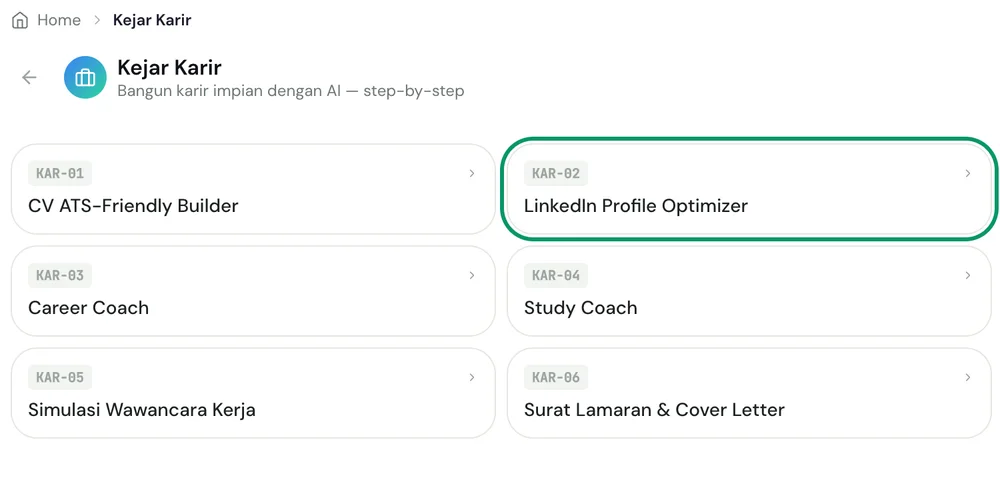Image resolution: width=1000 pixels, height=500 pixels.
Task: Click the subtitle 'Bangun karir impian dengan AI'
Action: [230, 91]
